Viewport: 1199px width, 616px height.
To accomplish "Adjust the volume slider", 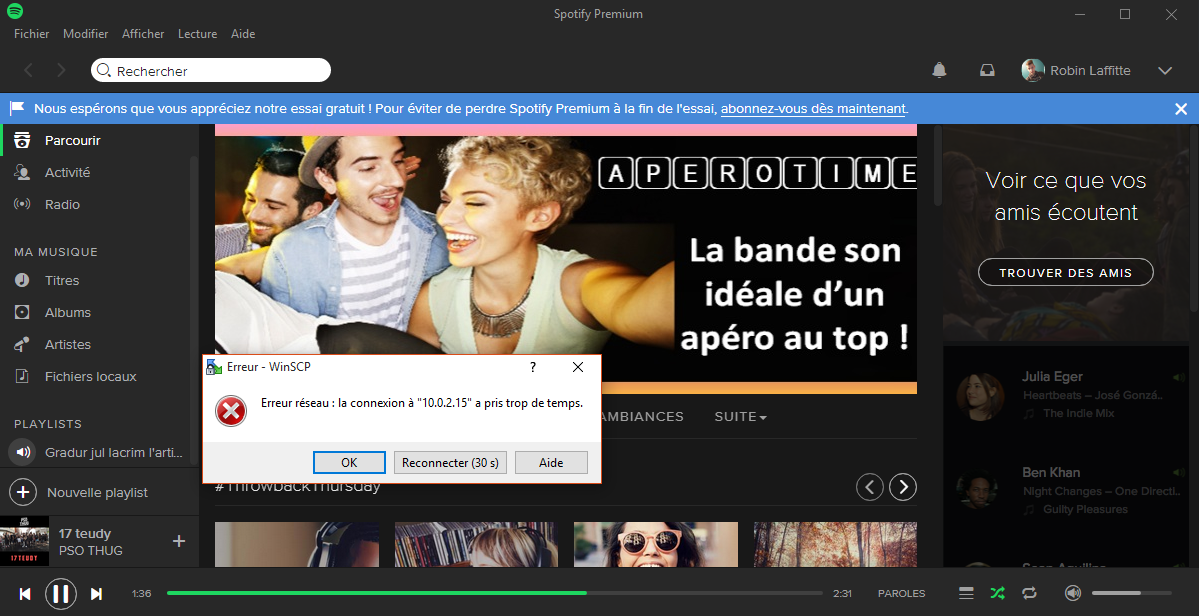I will click(1132, 593).
